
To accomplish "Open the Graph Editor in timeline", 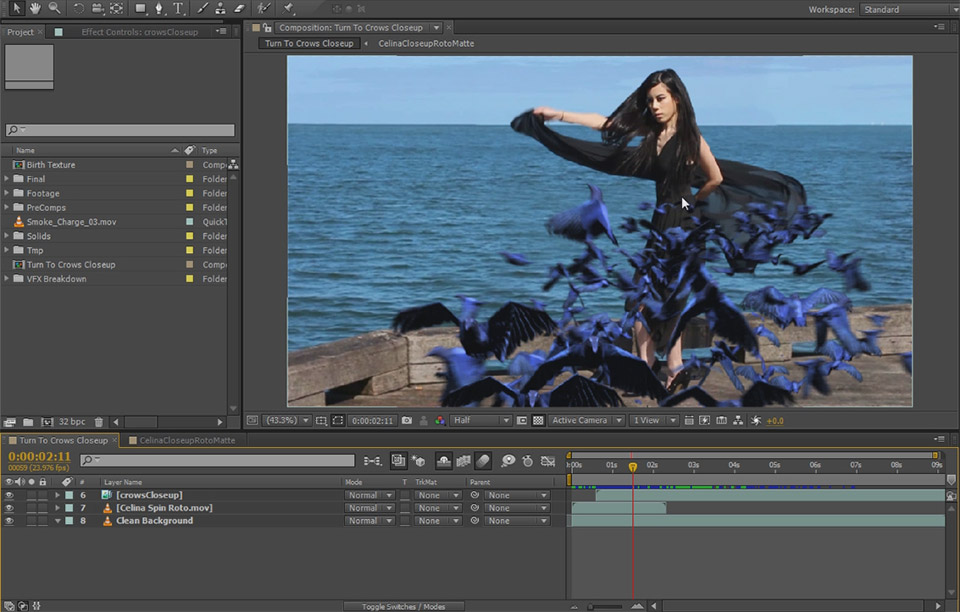I will pos(548,461).
